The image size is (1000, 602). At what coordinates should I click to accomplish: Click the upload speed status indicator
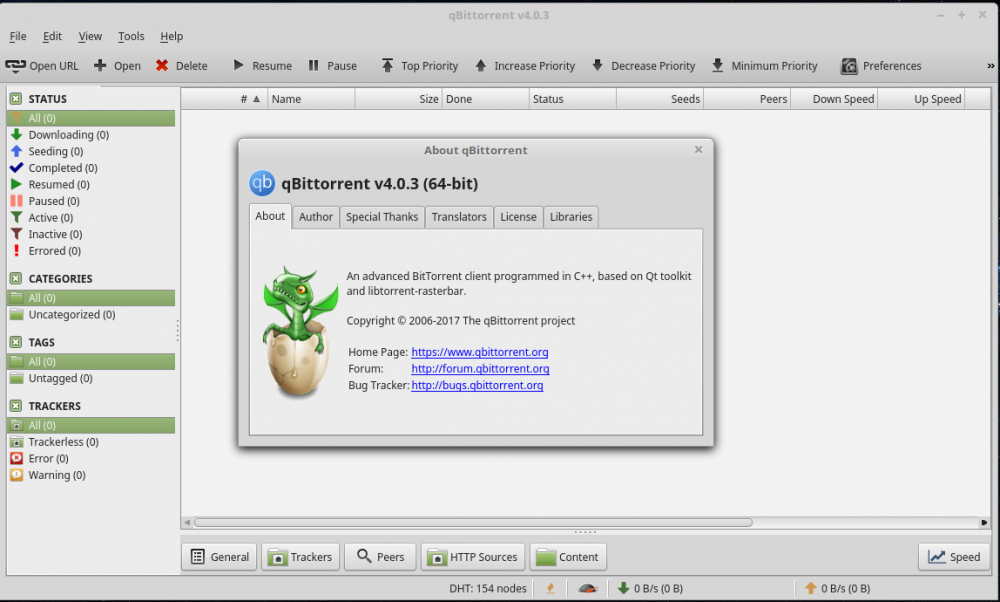[837, 588]
